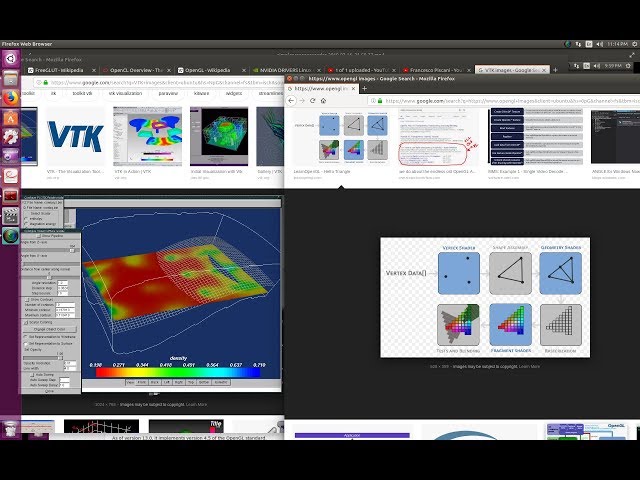Image resolution: width=640 pixels, height=480 pixels.
Task: Open the session gear menu in top panel
Action: point(635,44)
